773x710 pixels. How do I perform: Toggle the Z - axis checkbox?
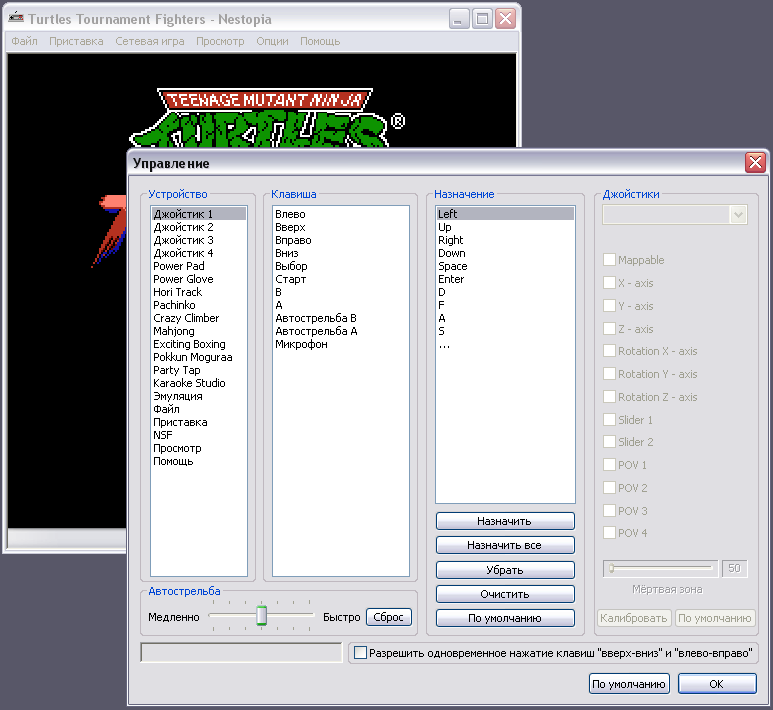coord(610,329)
